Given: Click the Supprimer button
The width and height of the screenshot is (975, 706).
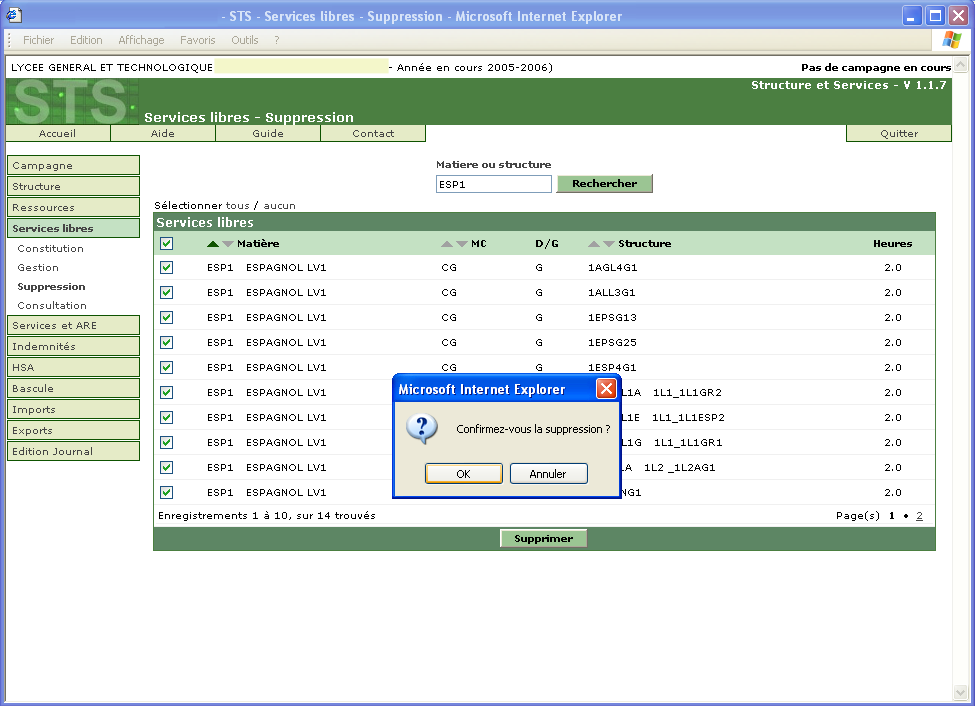Looking at the screenshot, I should 543,539.
